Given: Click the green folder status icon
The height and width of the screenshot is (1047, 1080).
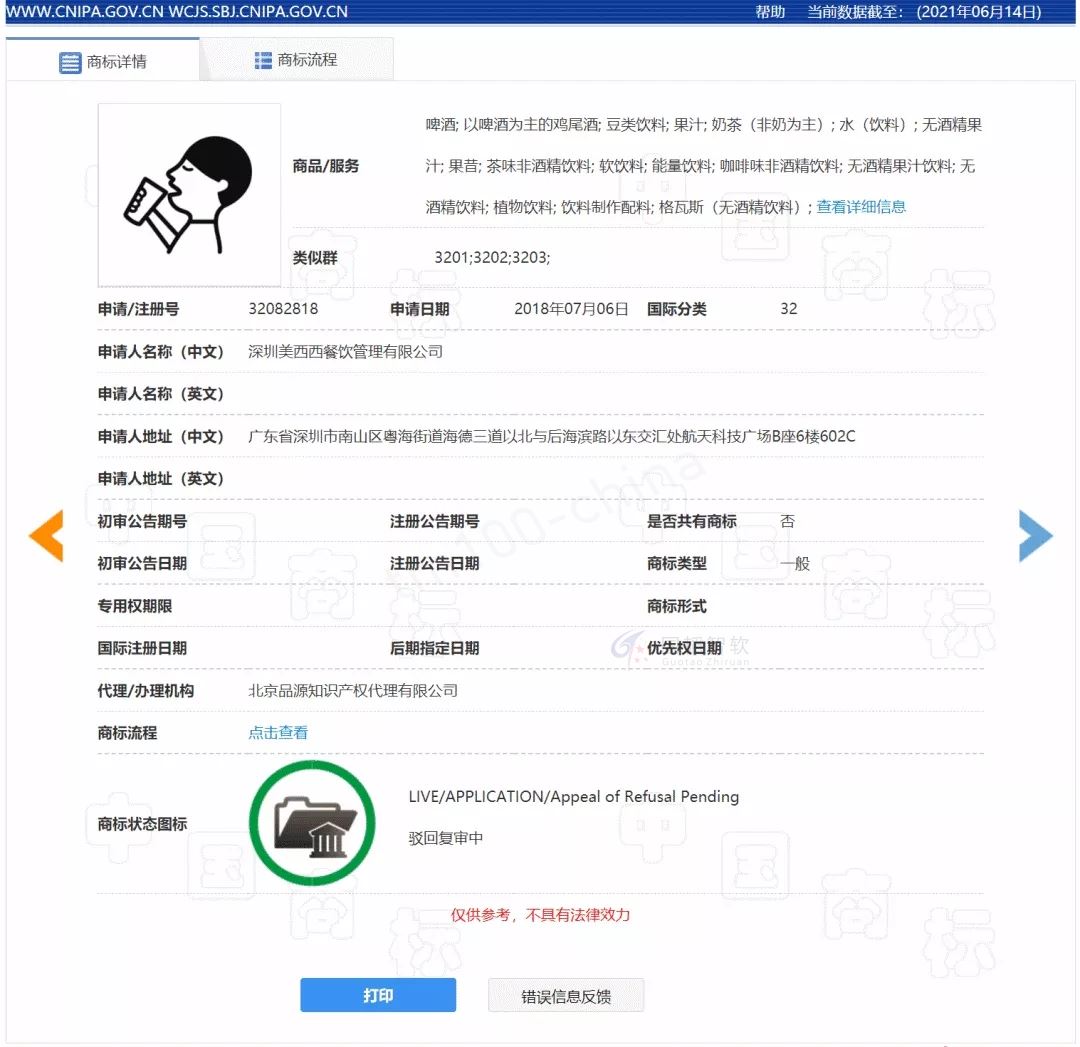Looking at the screenshot, I should tap(312, 823).
